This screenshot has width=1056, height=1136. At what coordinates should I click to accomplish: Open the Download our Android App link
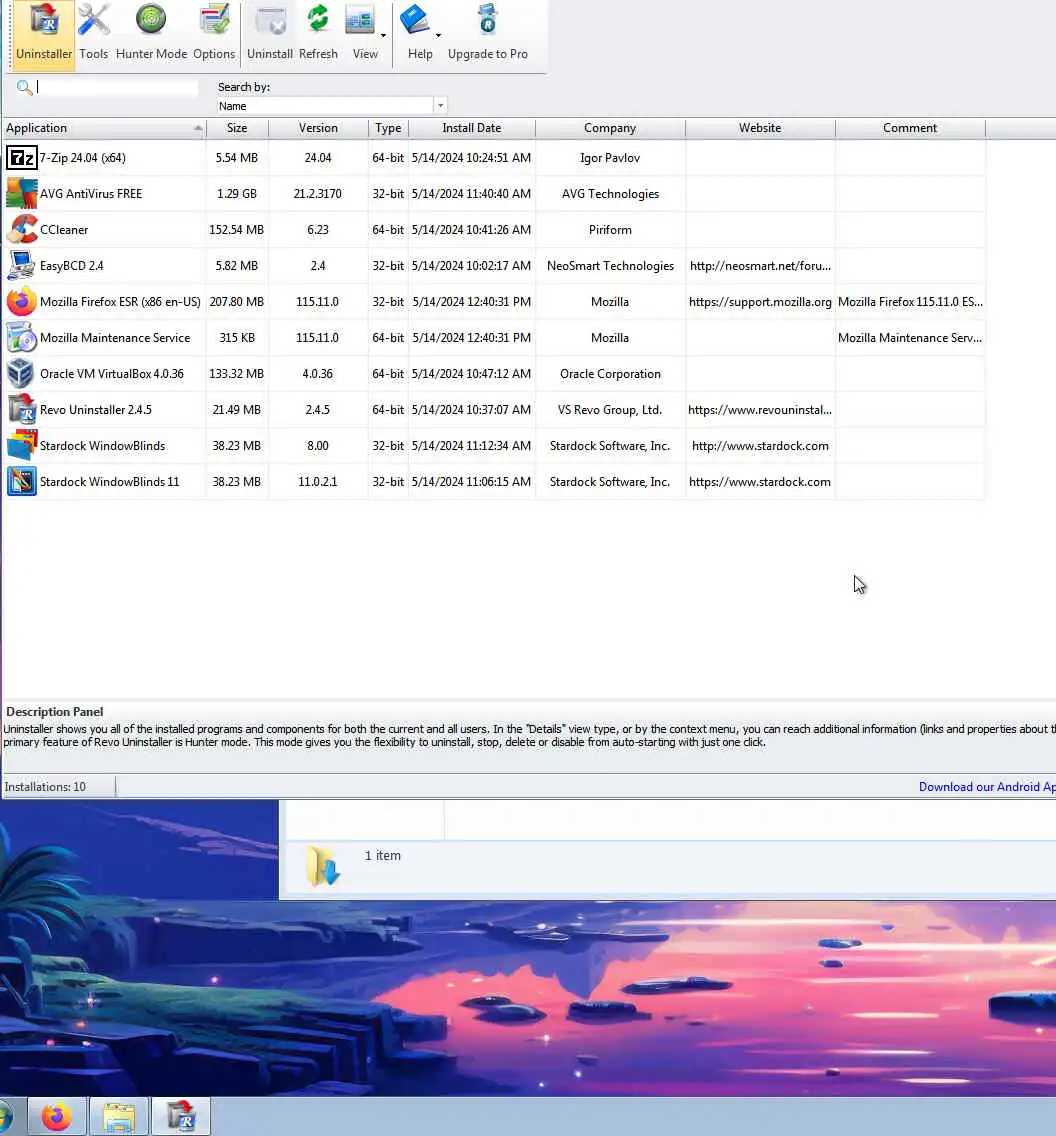(x=986, y=787)
